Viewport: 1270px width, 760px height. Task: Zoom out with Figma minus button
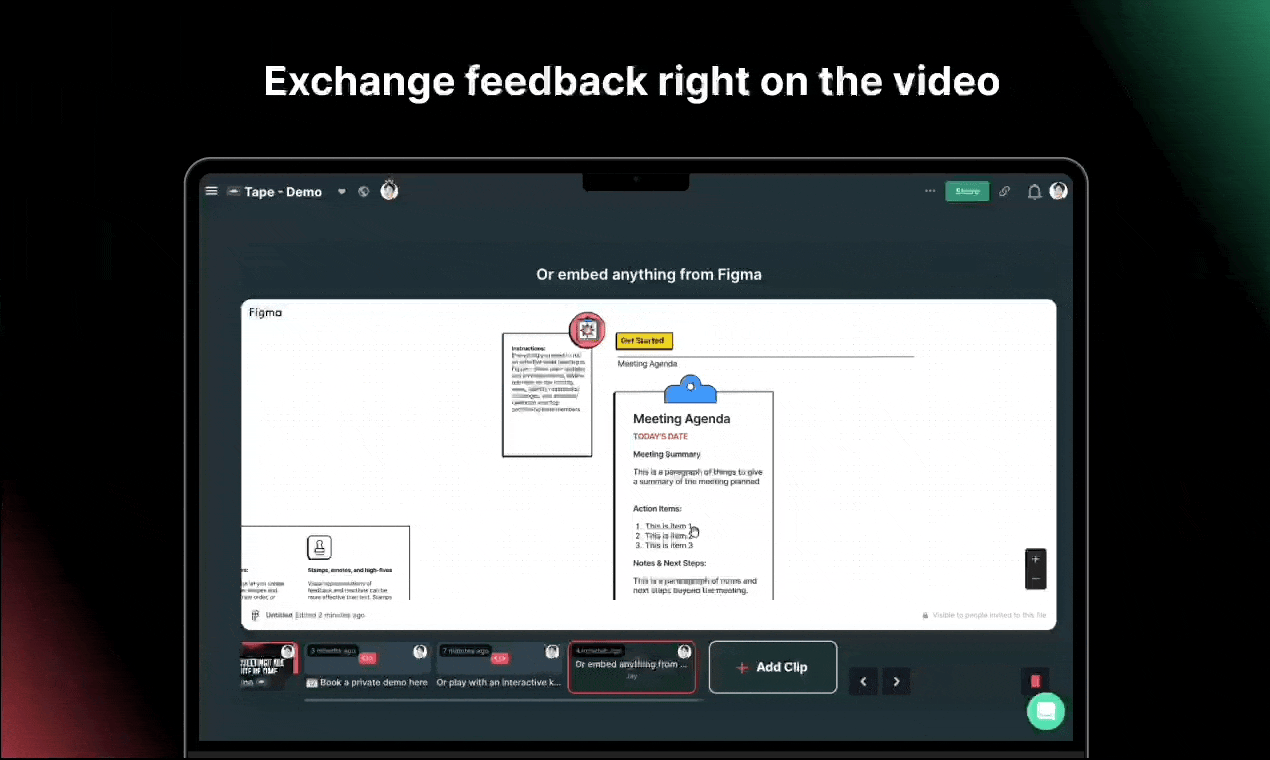[1035, 578]
